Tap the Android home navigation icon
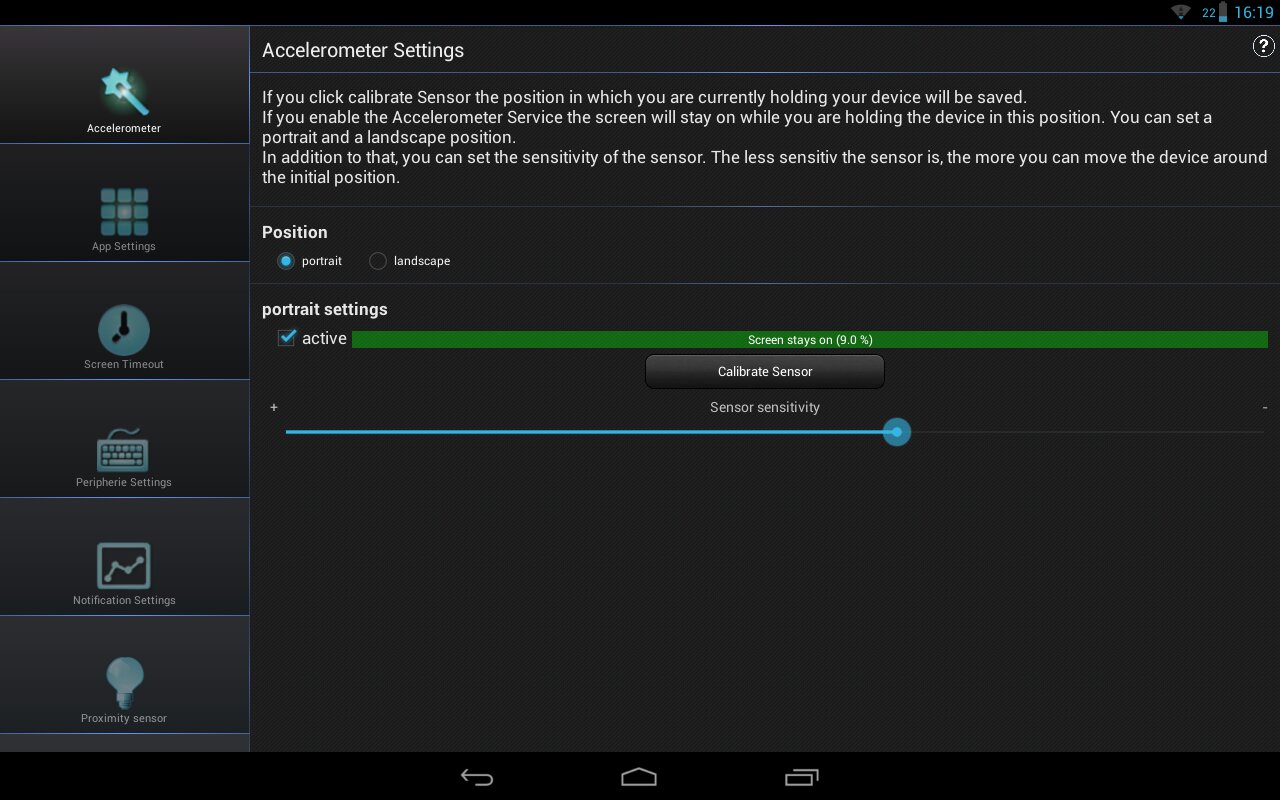The width and height of the screenshot is (1280, 800). pyautogui.click(x=639, y=777)
